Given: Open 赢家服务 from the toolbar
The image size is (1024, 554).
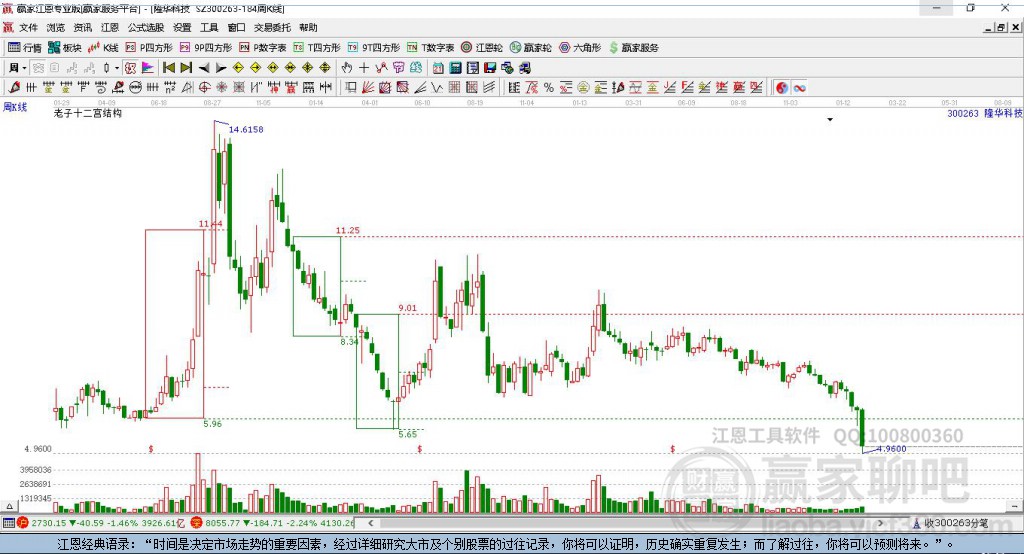Looking at the screenshot, I should pos(634,48).
